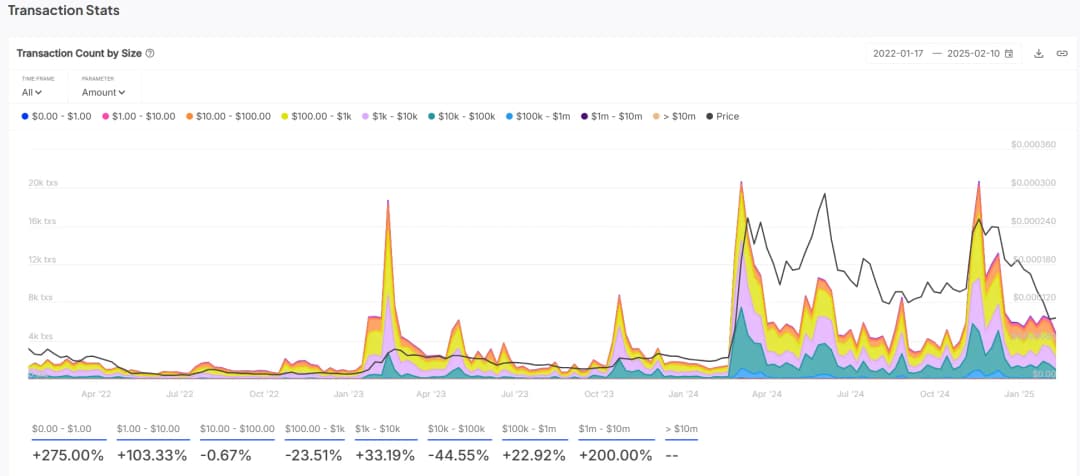
Task: Toggle the > $10m legend series
Action: point(675,117)
